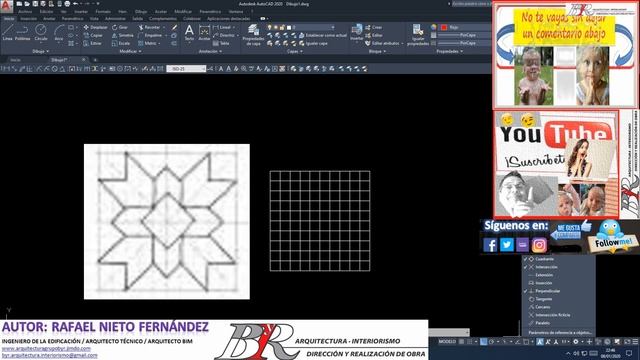Click the search help input field

click(x=471, y=4)
